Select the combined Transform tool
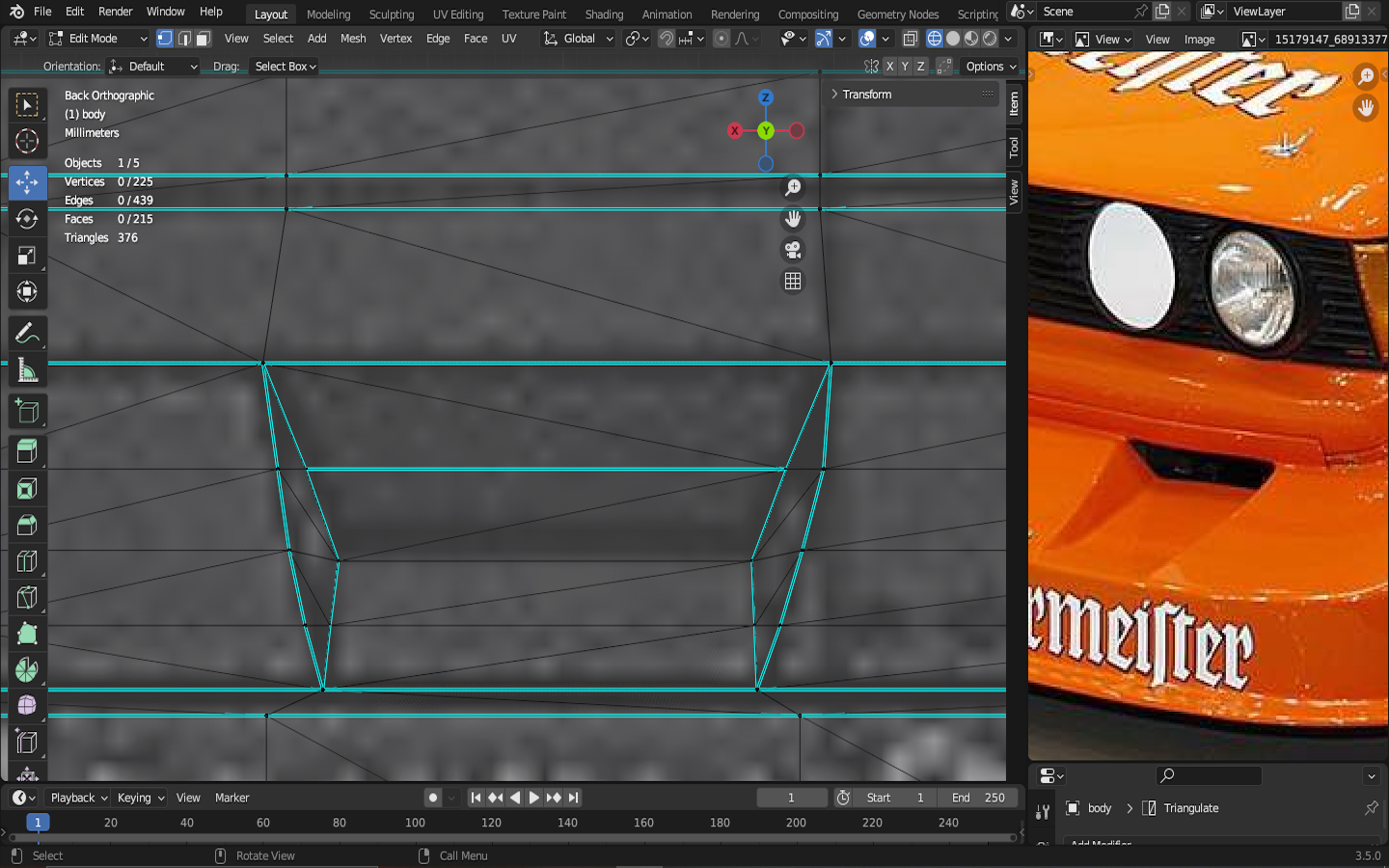This screenshot has width=1389, height=868. coord(27,291)
